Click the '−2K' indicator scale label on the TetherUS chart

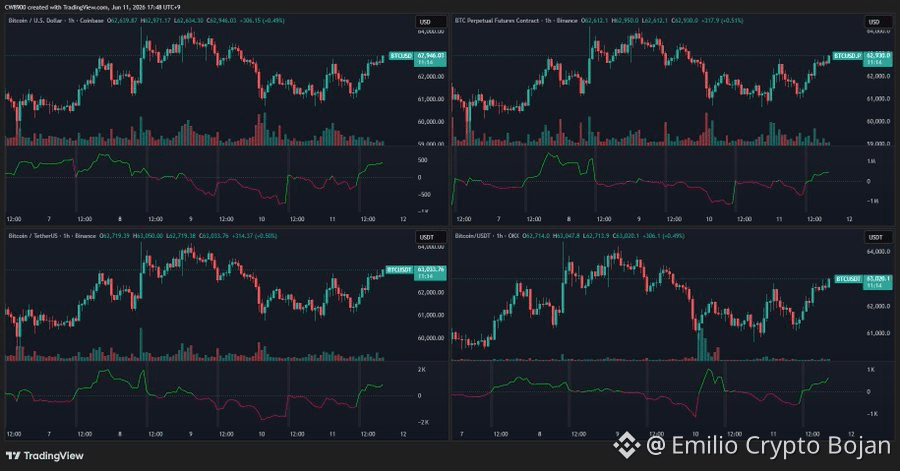422,422
